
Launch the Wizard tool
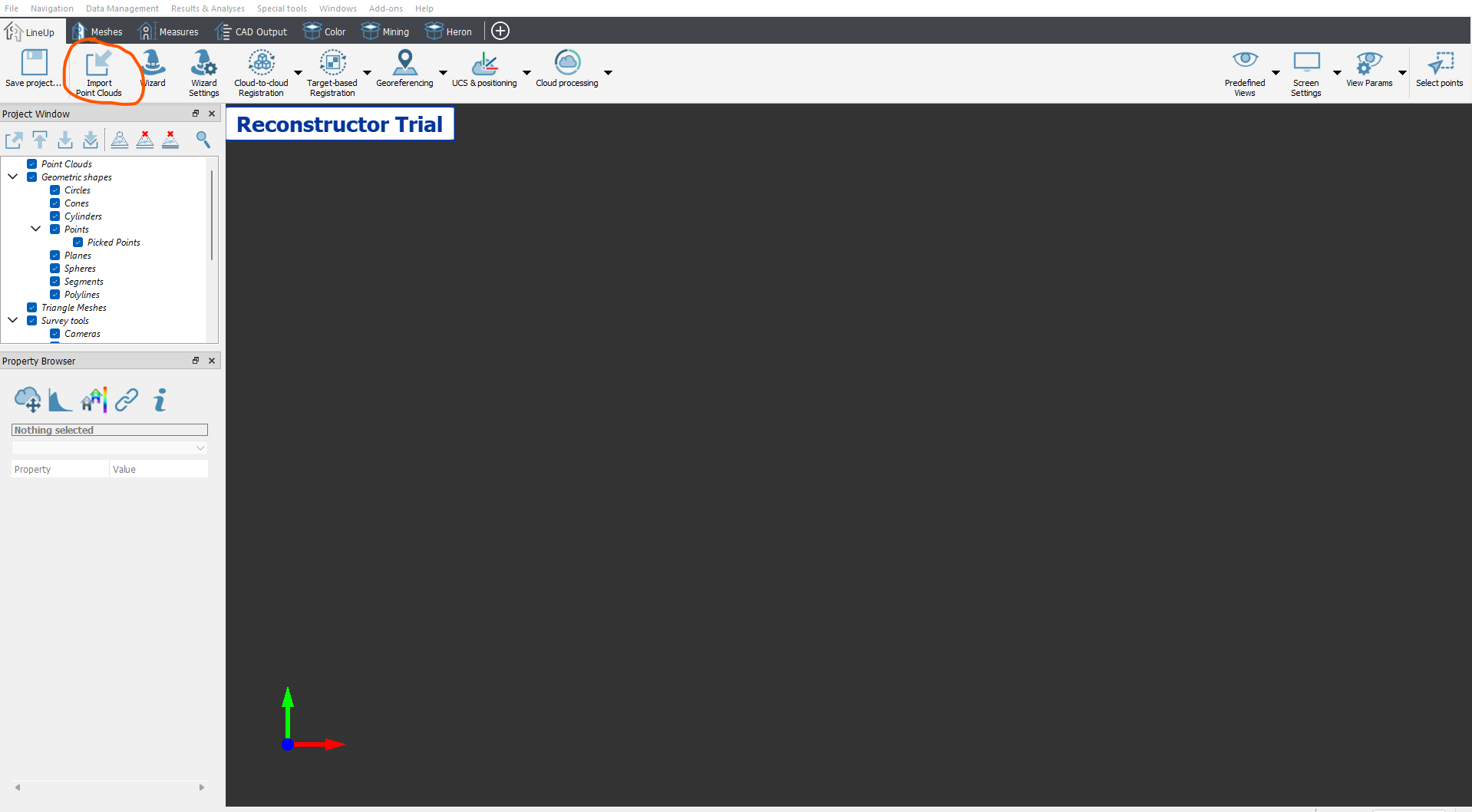153,69
